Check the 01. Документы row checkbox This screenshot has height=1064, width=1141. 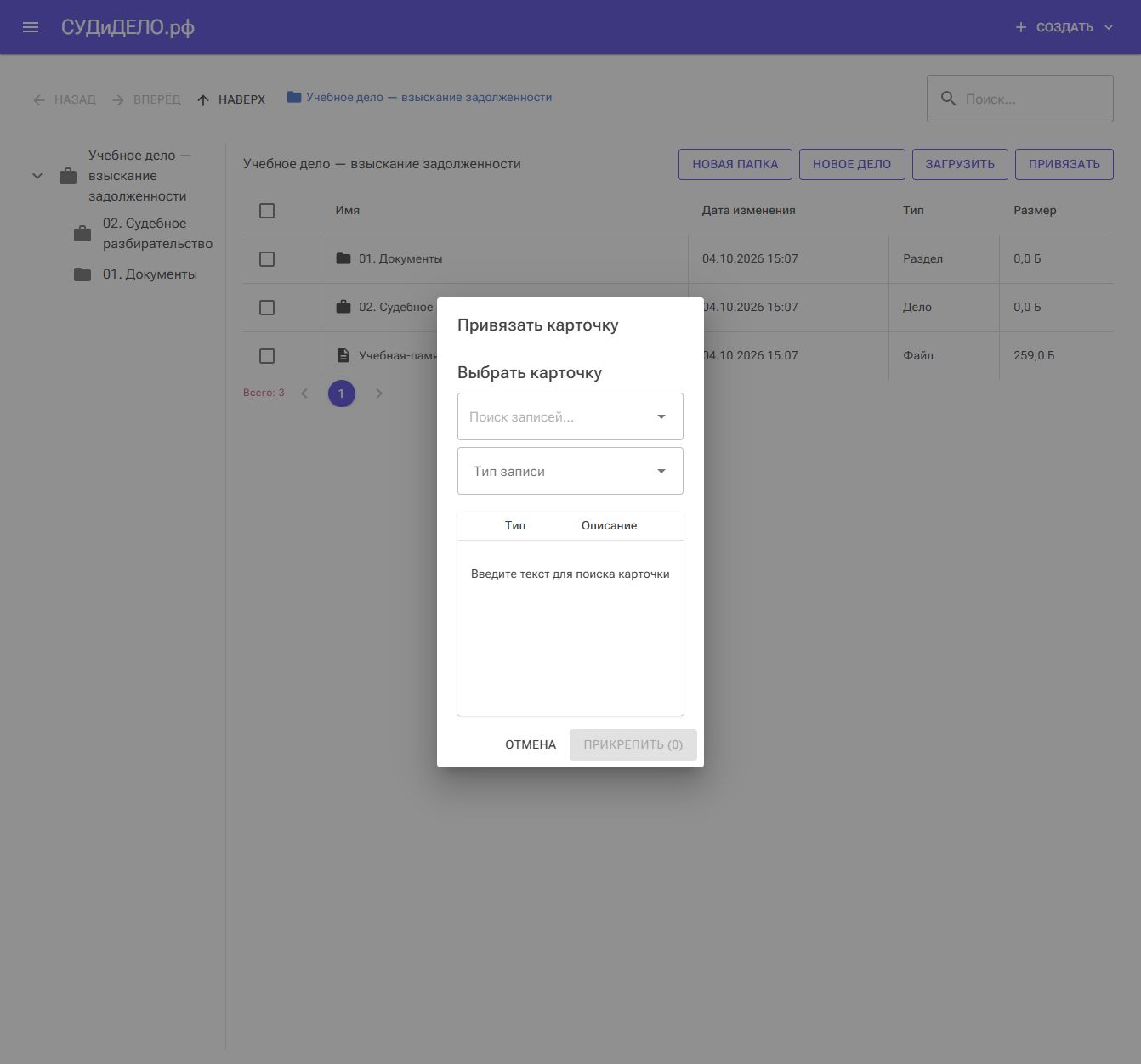[267, 259]
